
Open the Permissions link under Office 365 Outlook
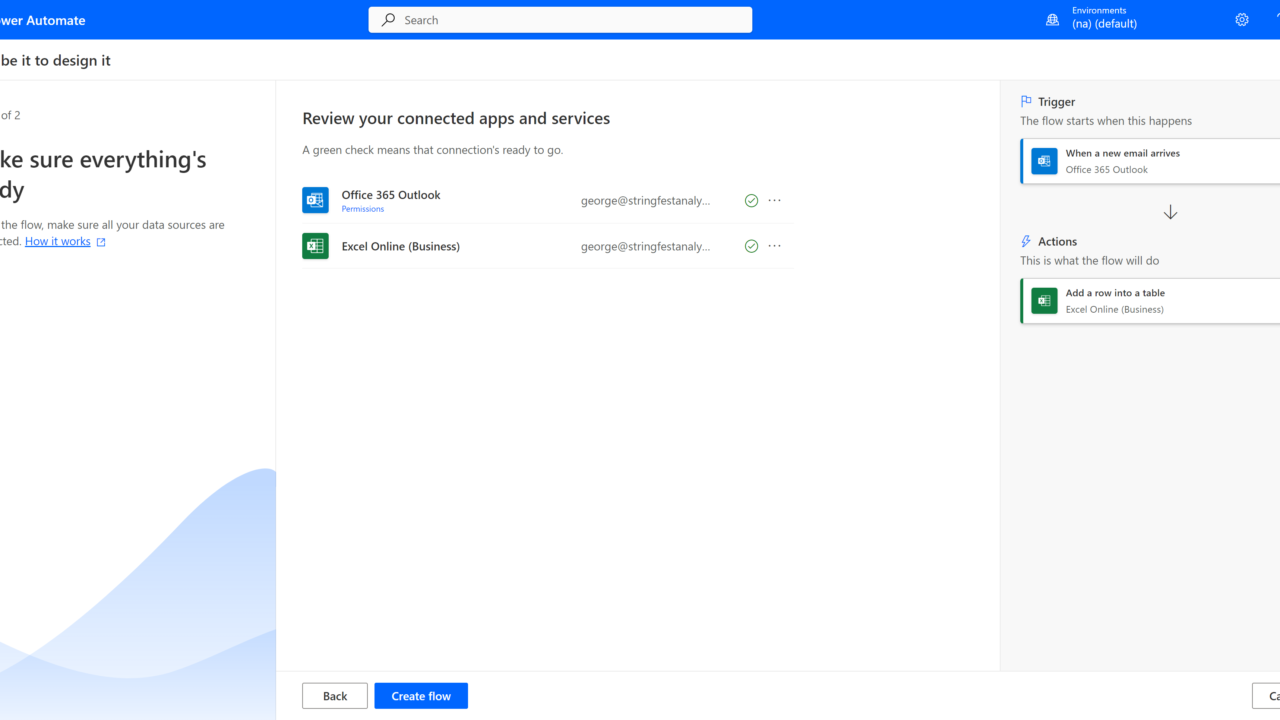pyautogui.click(x=363, y=209)
